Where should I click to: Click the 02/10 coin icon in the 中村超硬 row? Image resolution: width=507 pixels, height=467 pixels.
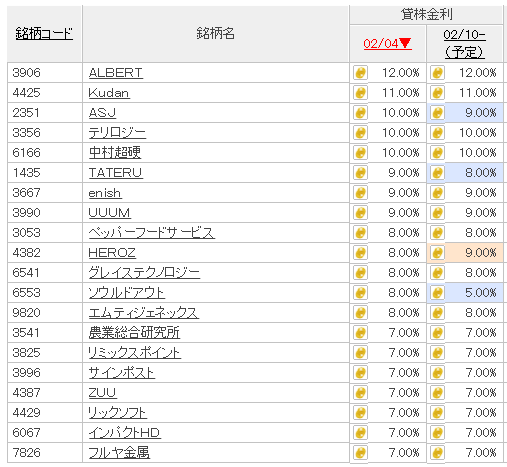pyautogui.click(x=437, y=153)
